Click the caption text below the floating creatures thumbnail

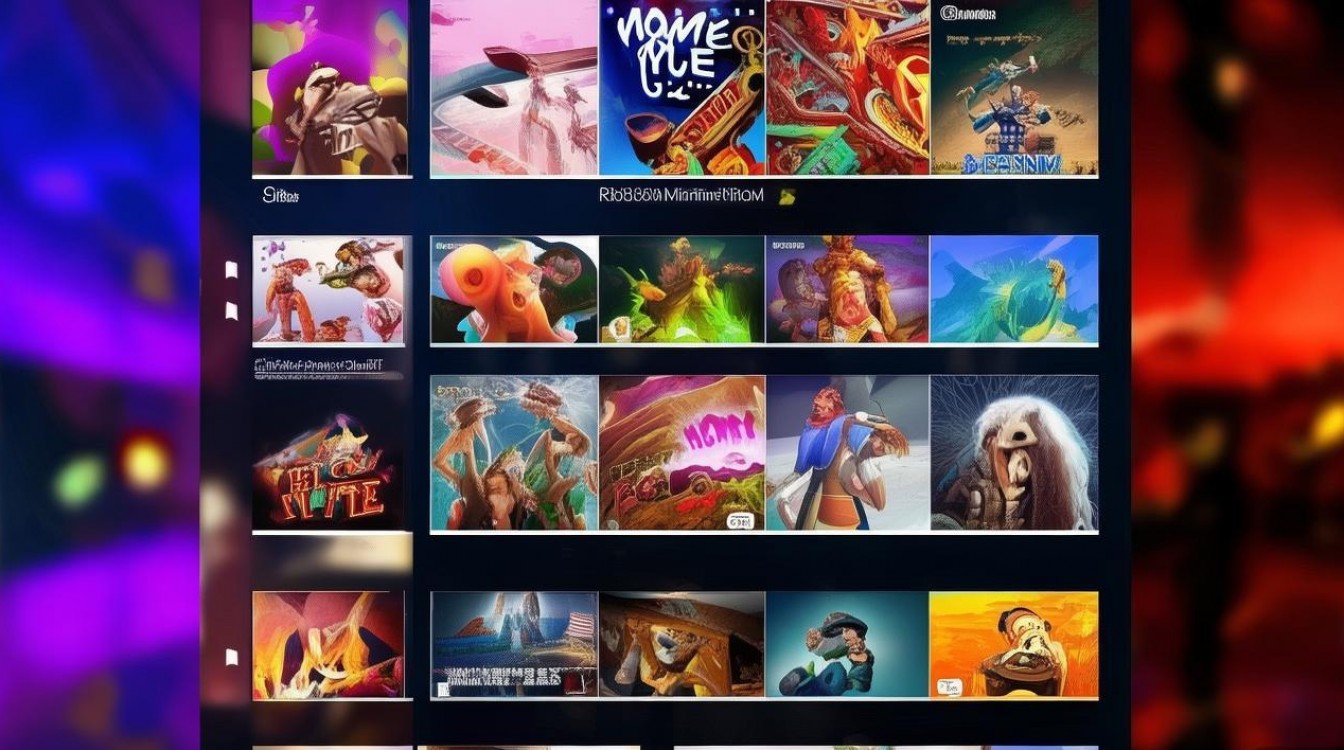318,366
